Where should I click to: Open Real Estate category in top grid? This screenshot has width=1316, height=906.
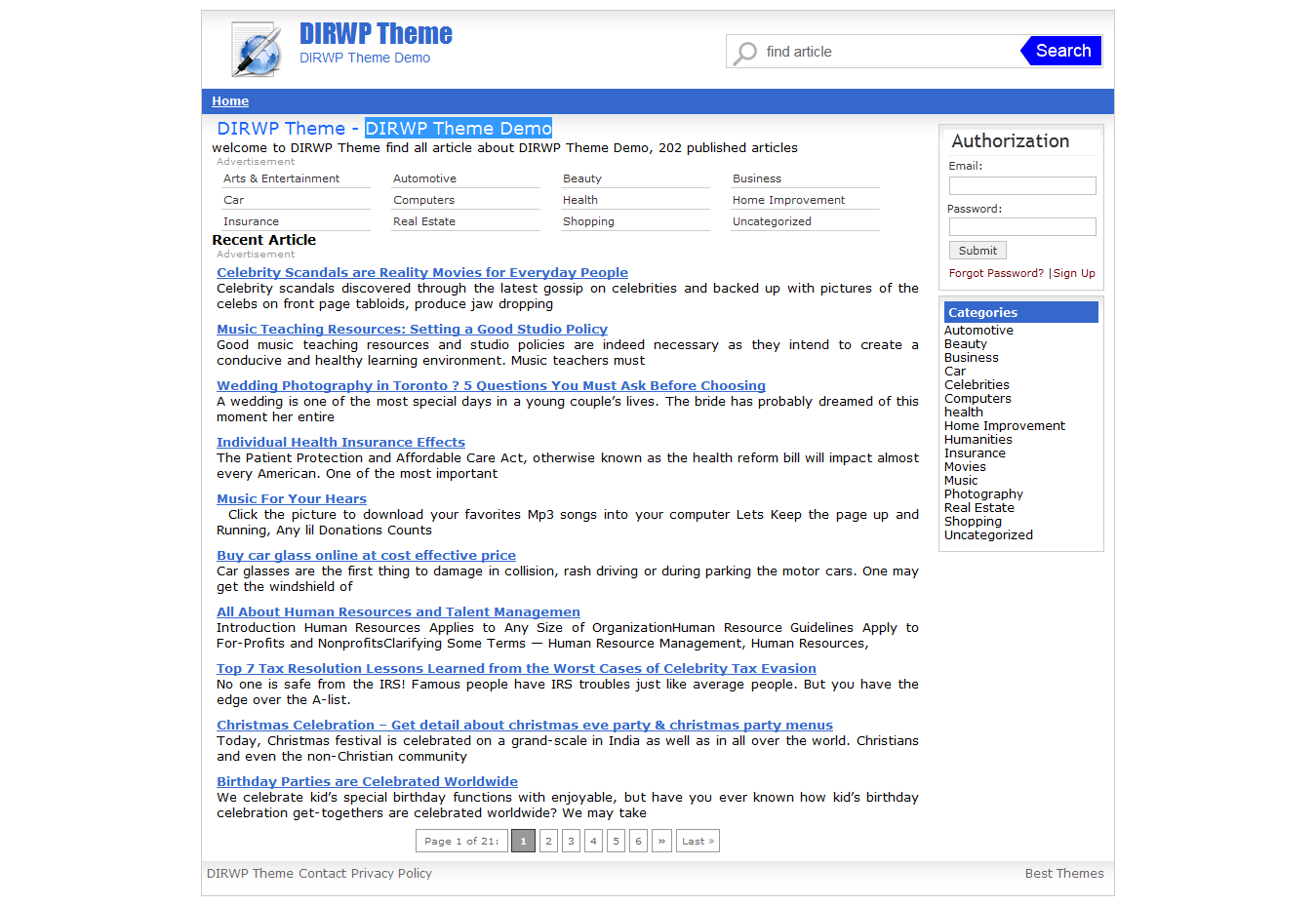(424, 221)
